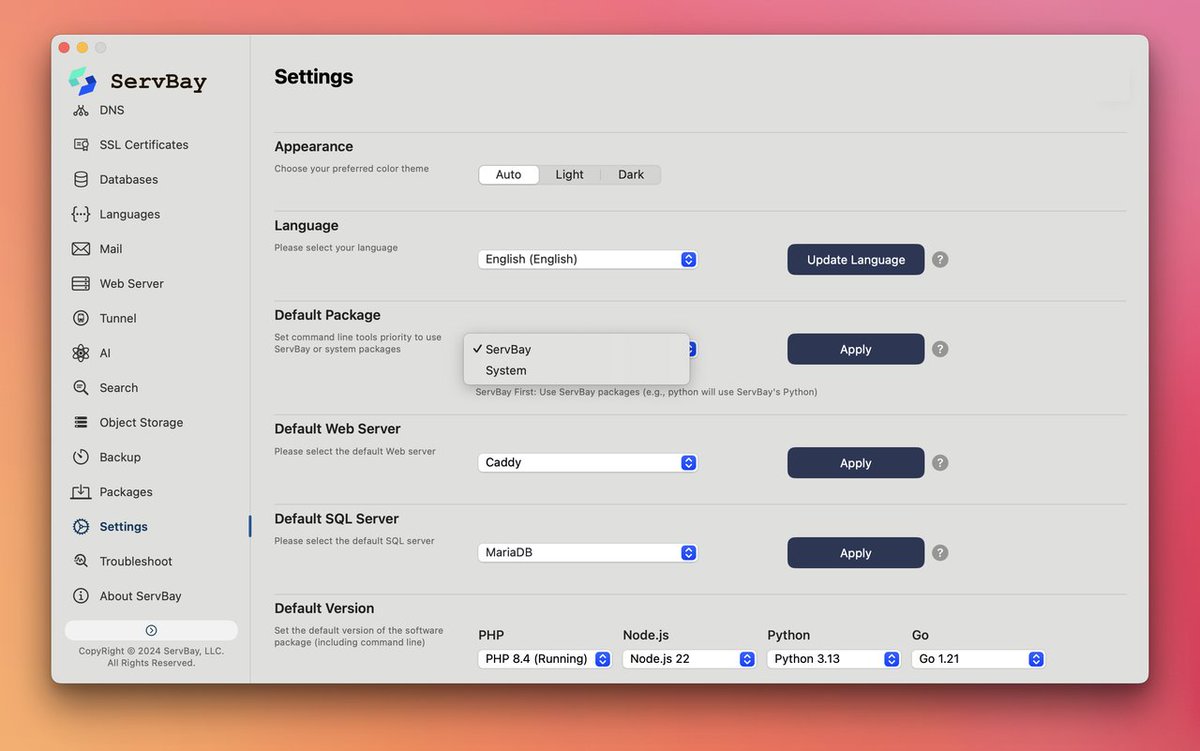Click the DNS icon in sidebar
Viewport: 1200px width, 751px height.
pos(81,110)
